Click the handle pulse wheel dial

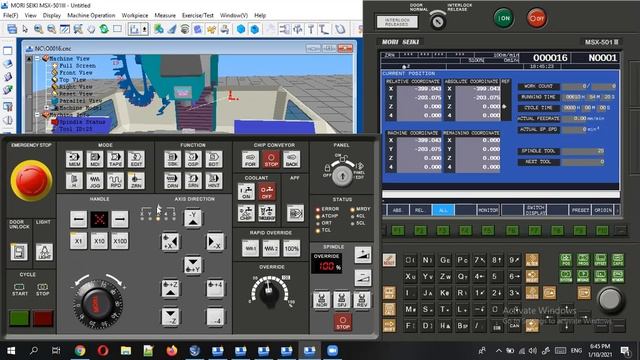point(97,304)
